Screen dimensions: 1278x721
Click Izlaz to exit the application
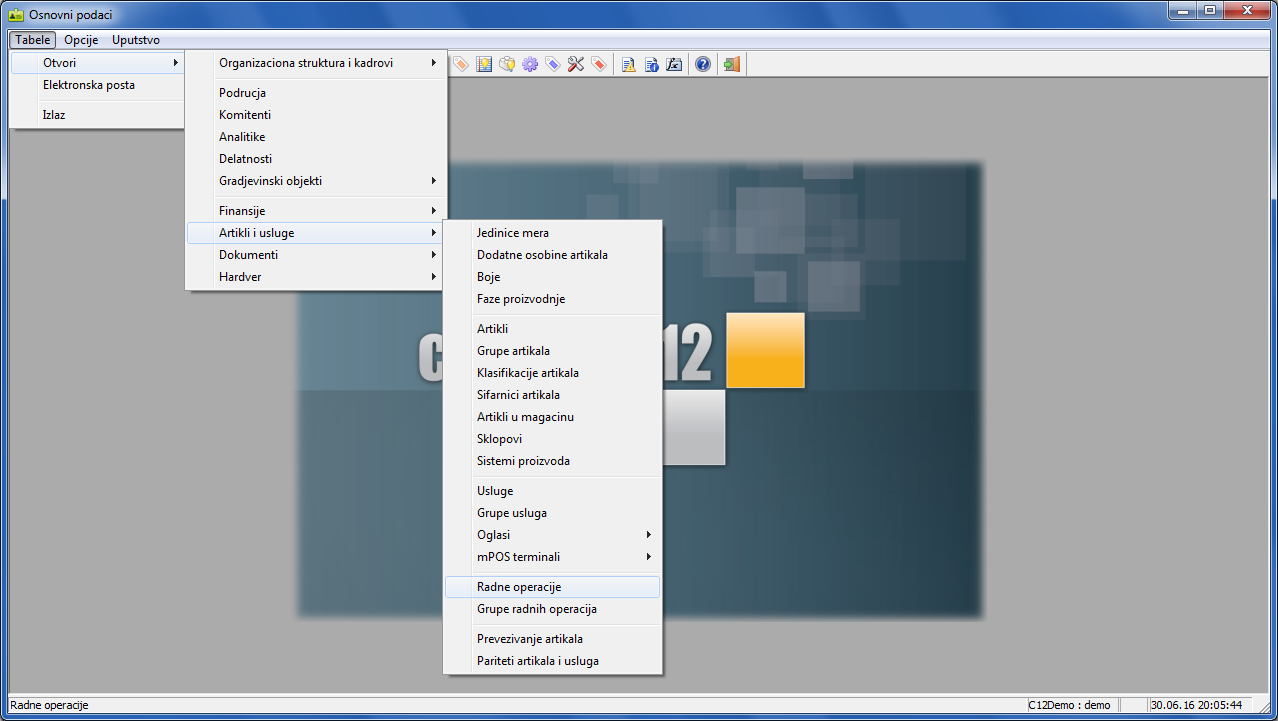pyautogui.click(x=54, y=115)
